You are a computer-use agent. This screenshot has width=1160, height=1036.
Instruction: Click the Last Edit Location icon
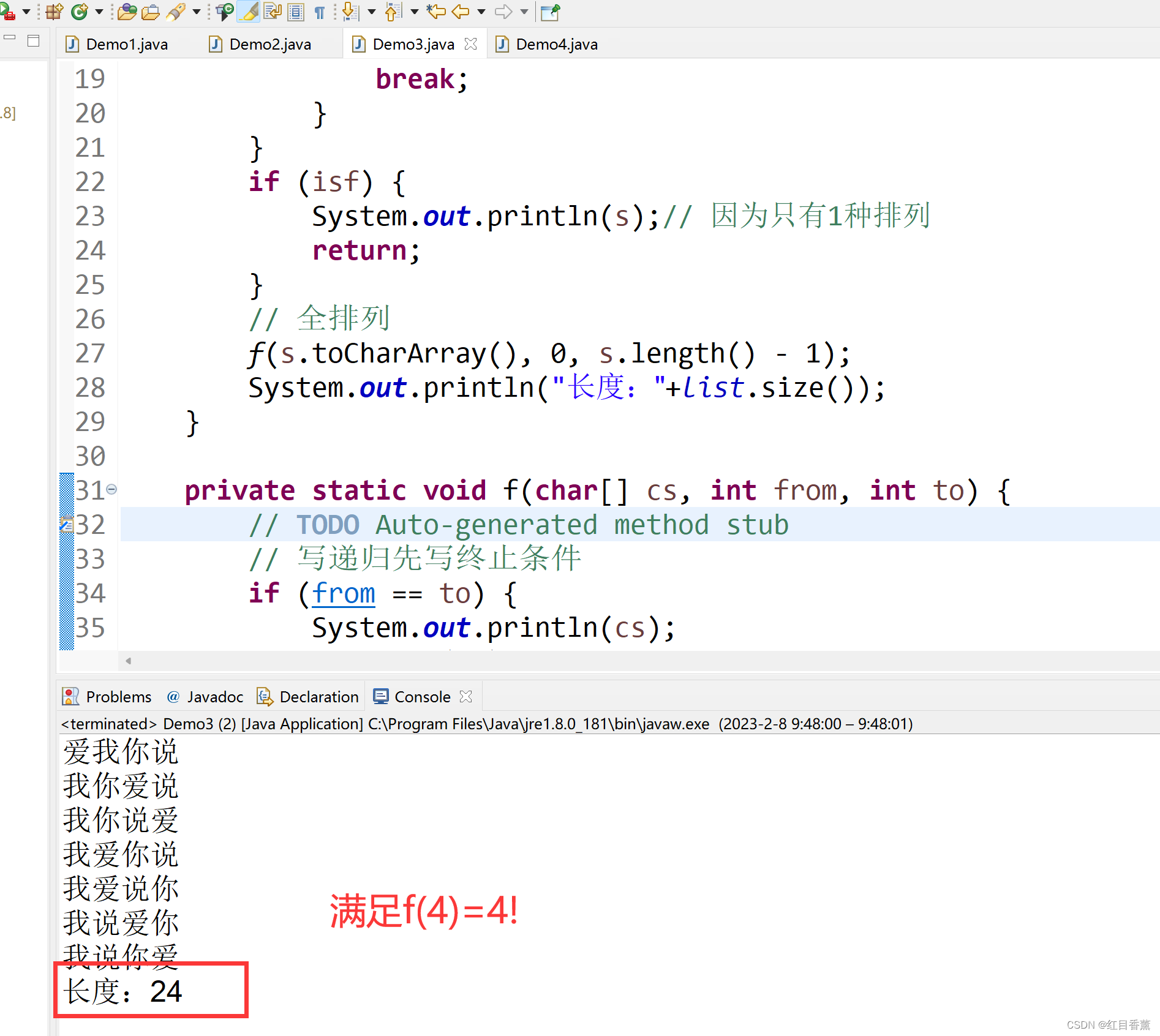click(x=436, y=11)
